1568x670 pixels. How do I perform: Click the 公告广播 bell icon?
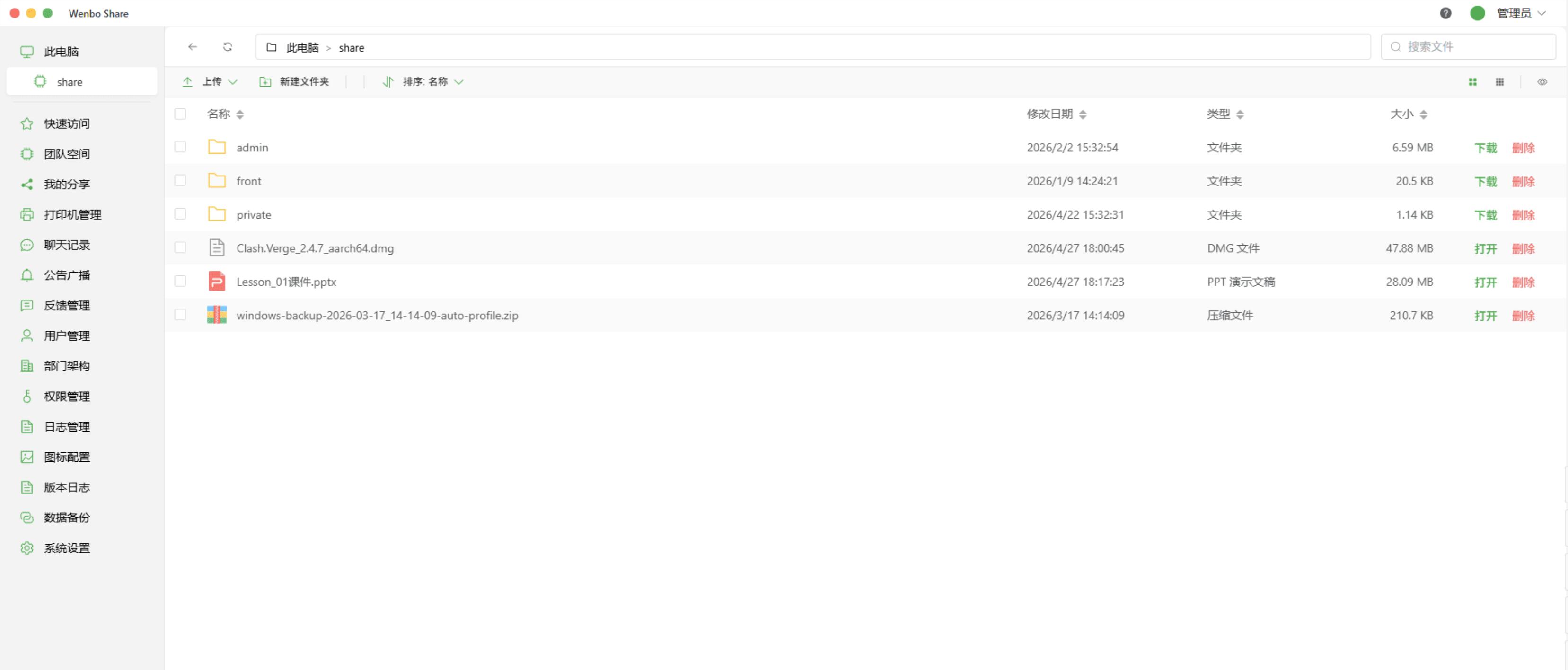[x=27, y=275]
